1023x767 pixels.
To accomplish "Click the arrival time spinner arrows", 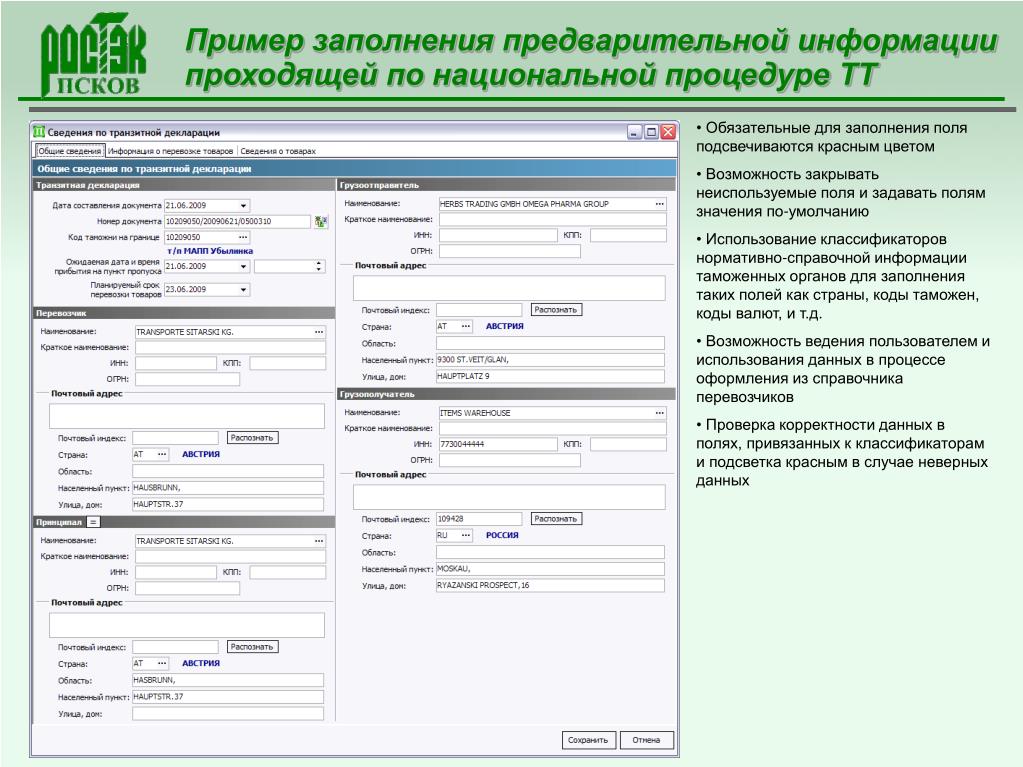I will click(318, 266).
